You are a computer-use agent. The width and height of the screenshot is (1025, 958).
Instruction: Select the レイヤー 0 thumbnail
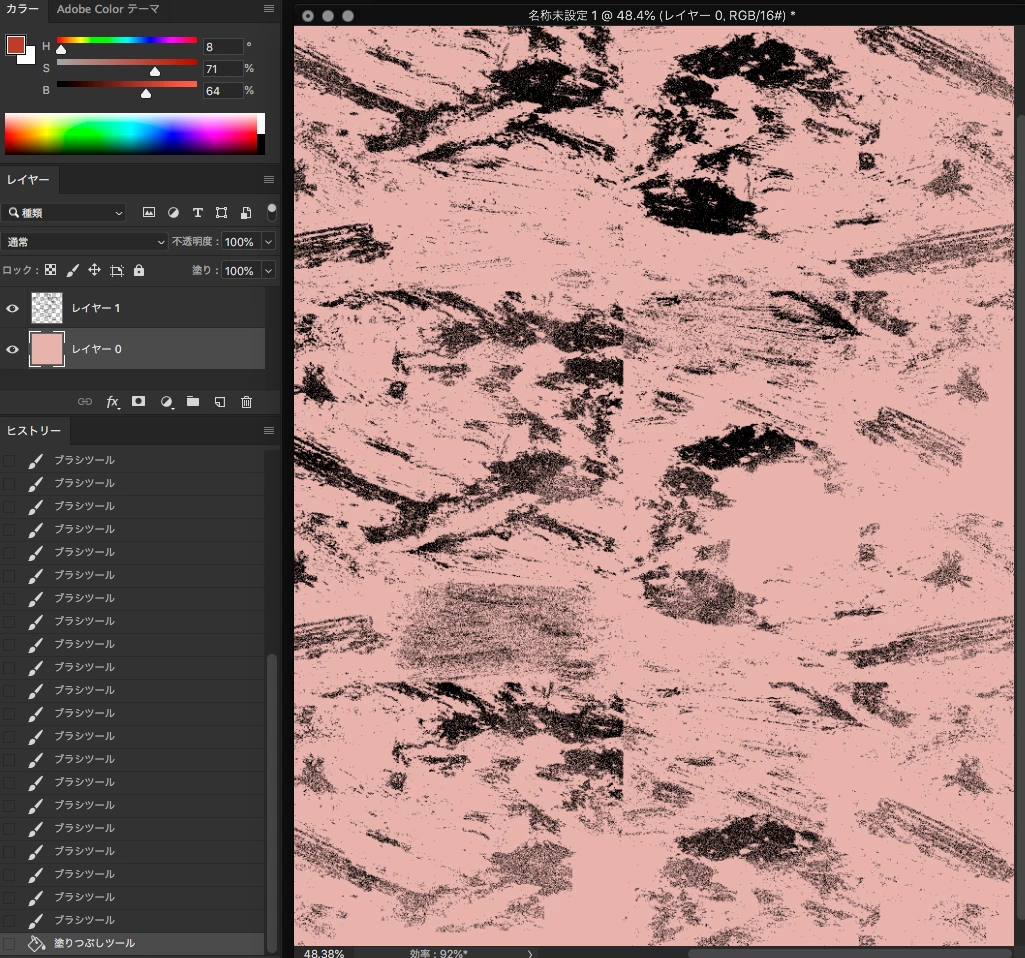[x=47, y=349]
